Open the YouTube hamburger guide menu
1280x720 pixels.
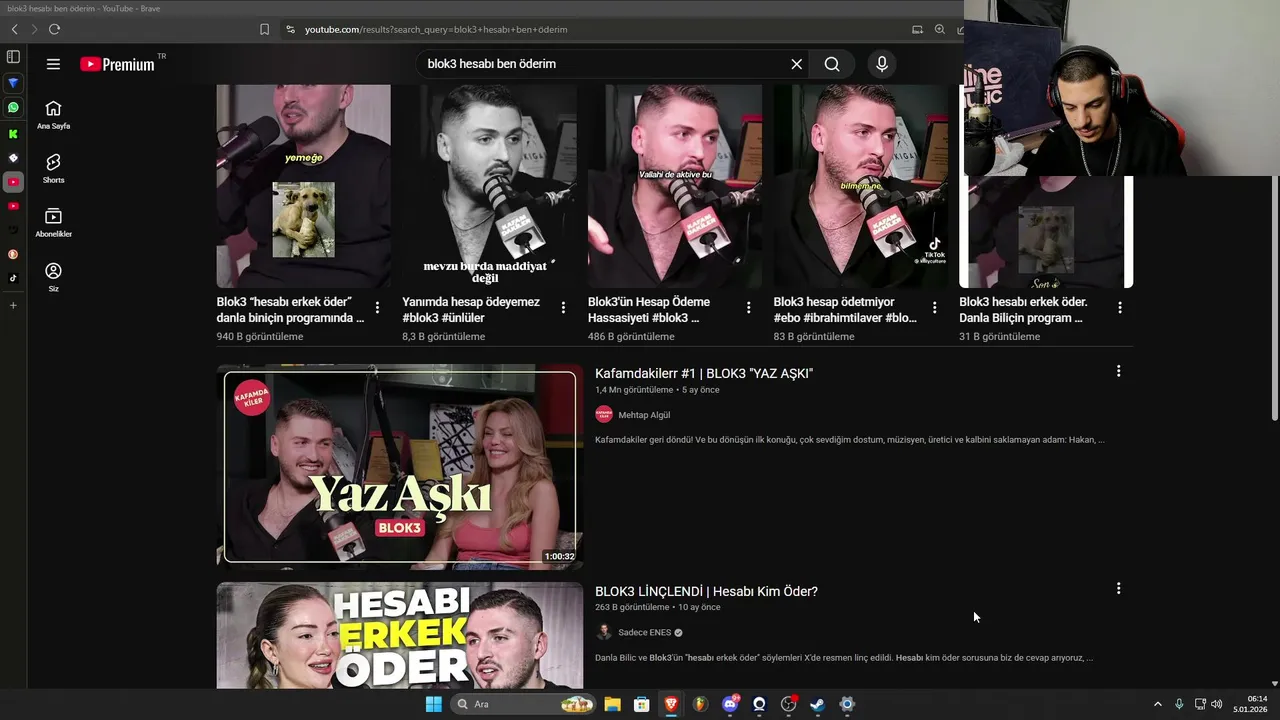[x=53, y=64]
